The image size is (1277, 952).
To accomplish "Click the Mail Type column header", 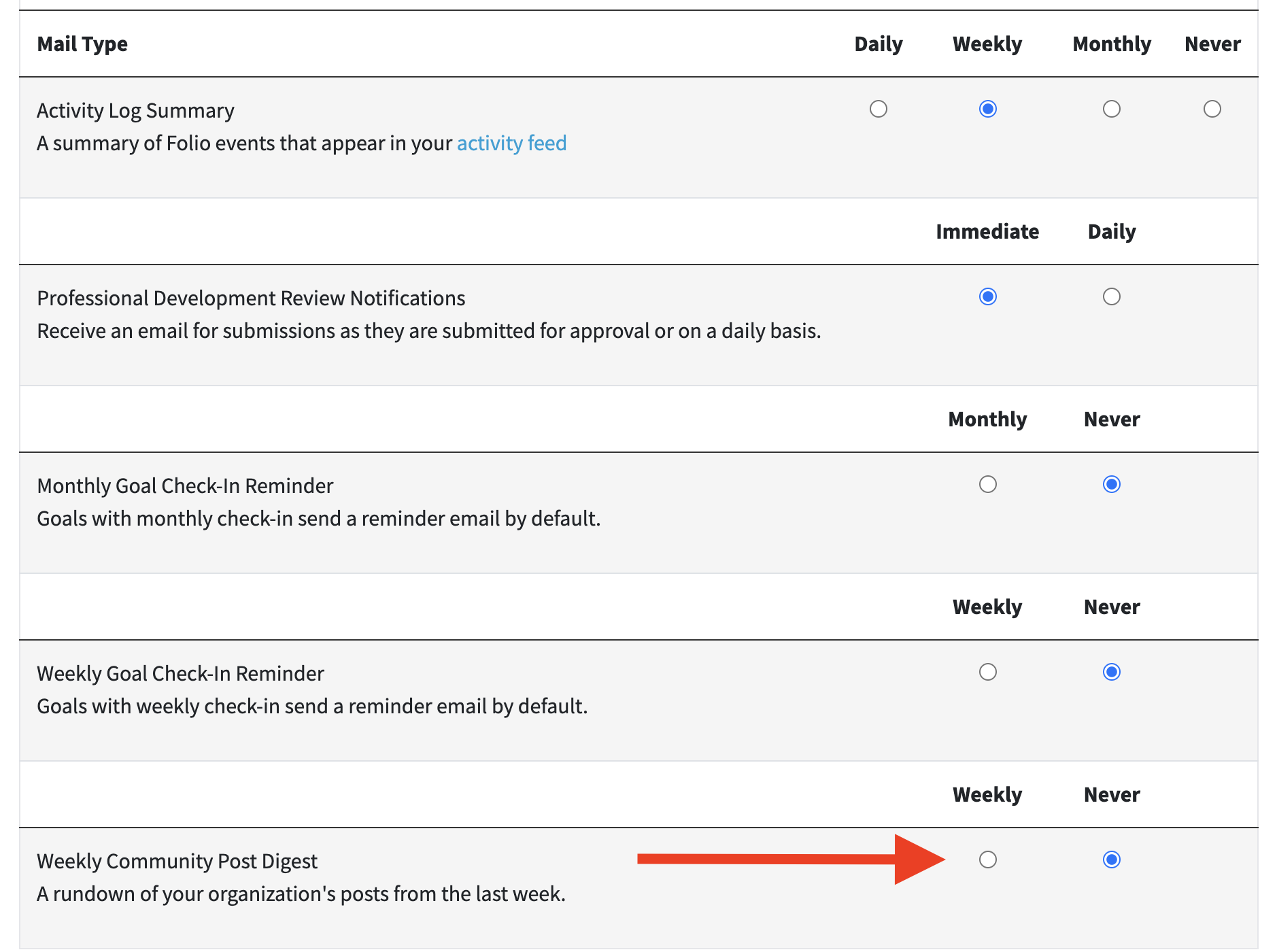I will point(82,44).
